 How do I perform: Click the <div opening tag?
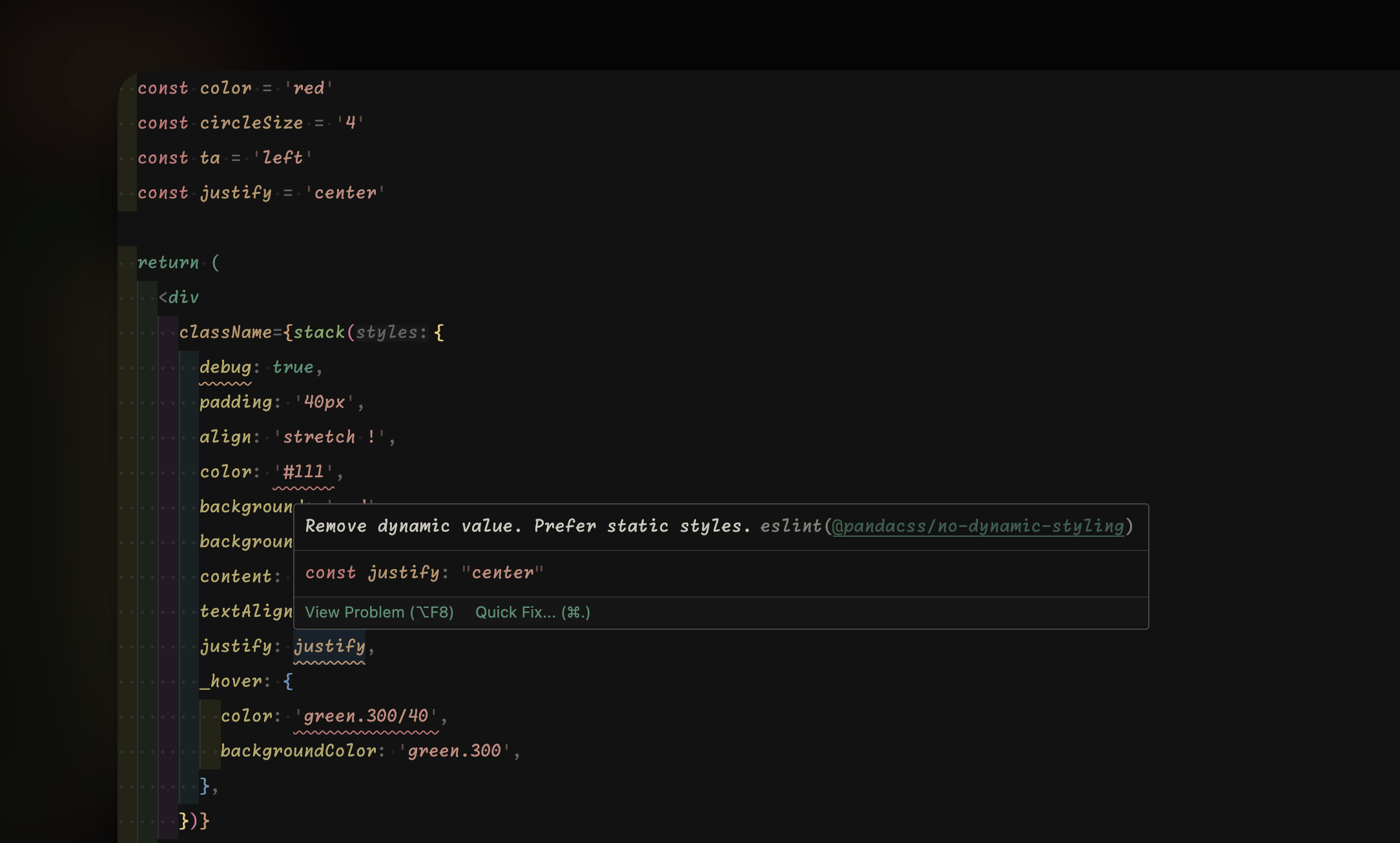pos(179,297)
